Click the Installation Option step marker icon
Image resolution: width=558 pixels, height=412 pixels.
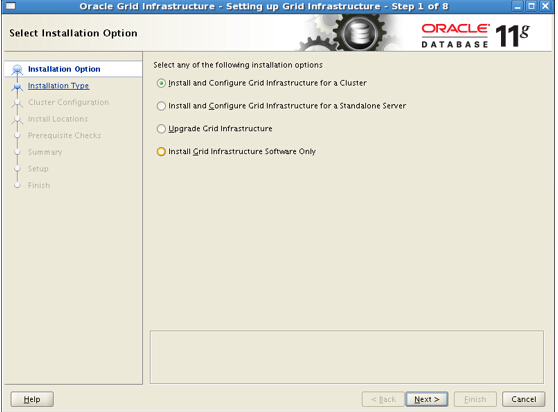pyautogui.click(x=17, y=69)
